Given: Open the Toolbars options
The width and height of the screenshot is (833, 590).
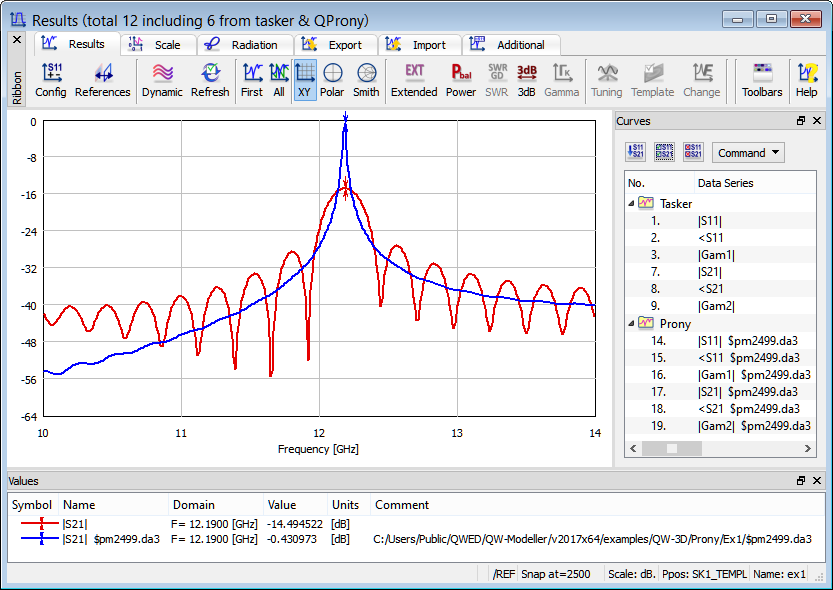Looking at the screenshot, I should [x=762, y=80].
